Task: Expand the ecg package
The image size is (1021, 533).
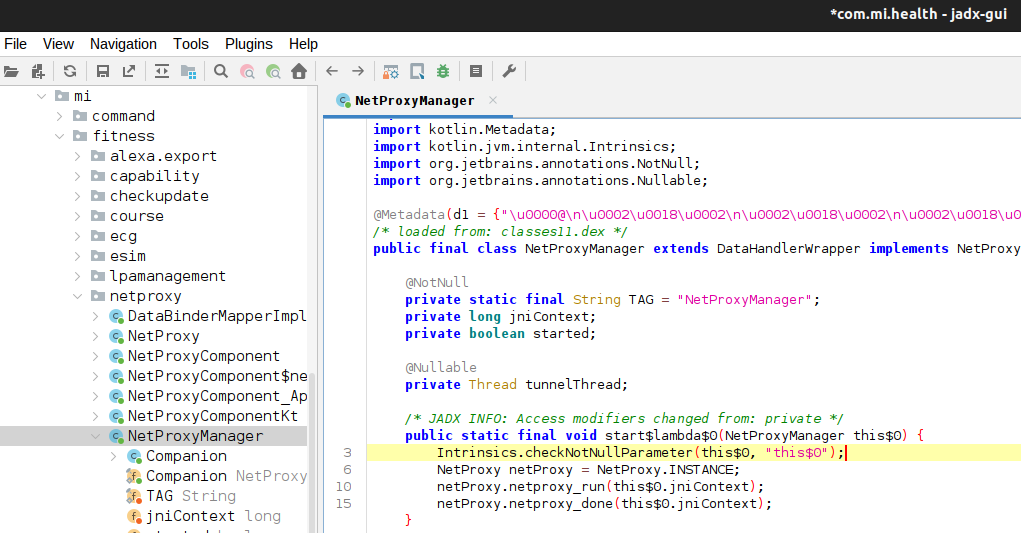Action: point(77,236)
